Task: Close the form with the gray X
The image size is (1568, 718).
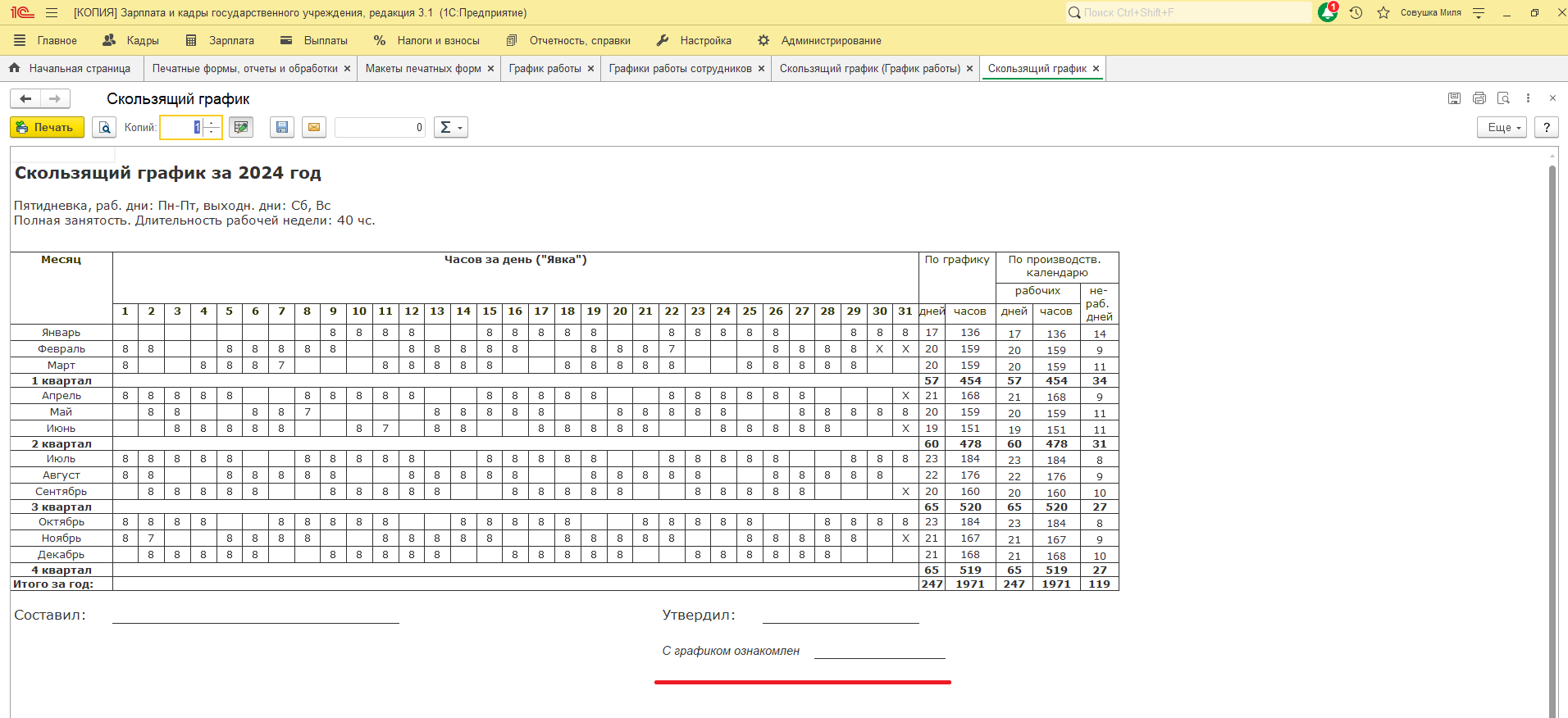Action: (x=1552, y=98)
